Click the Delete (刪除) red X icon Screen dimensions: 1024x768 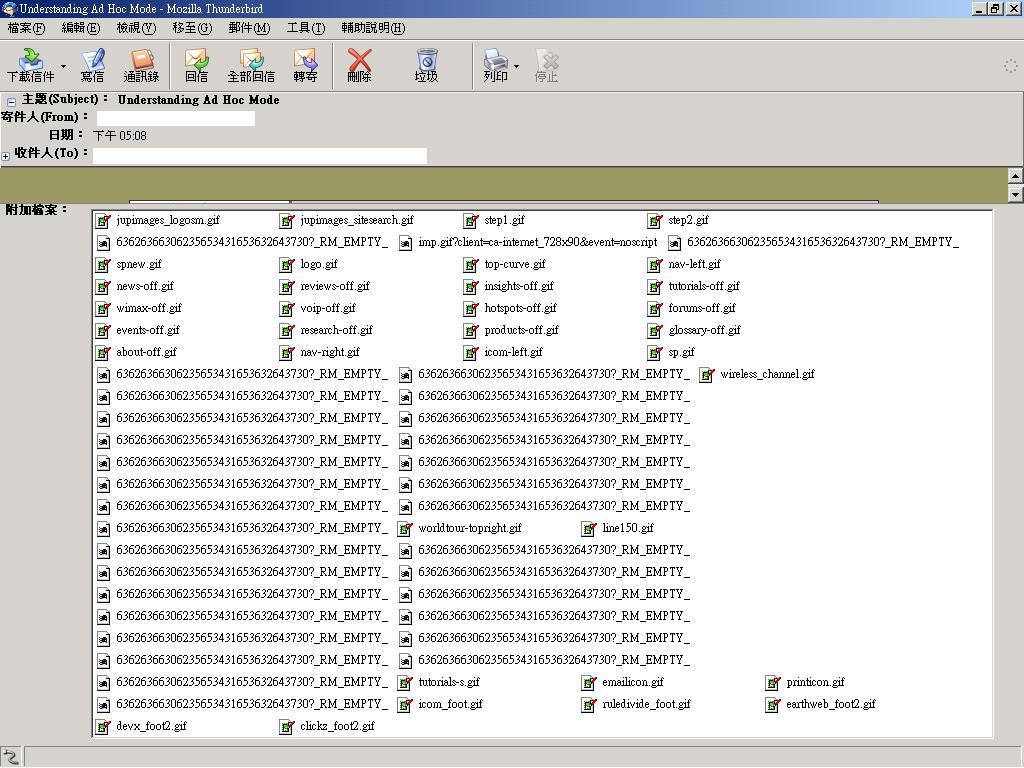359,61
